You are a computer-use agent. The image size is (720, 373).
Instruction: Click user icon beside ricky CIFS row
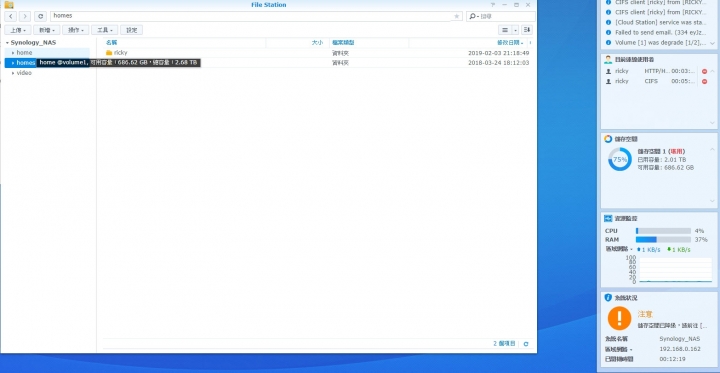coord(608,81)
